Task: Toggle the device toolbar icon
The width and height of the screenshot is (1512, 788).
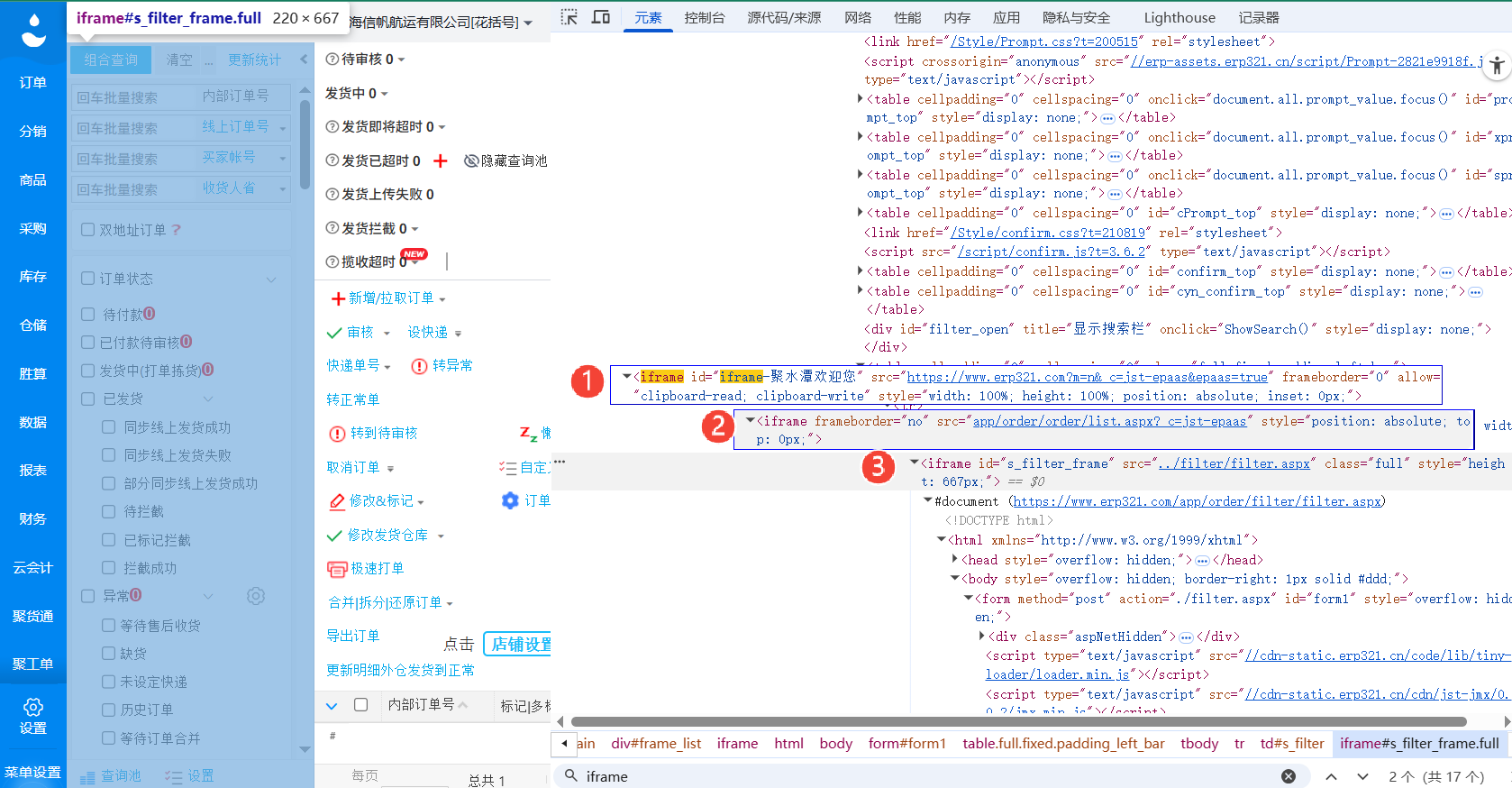Action: 601,17
